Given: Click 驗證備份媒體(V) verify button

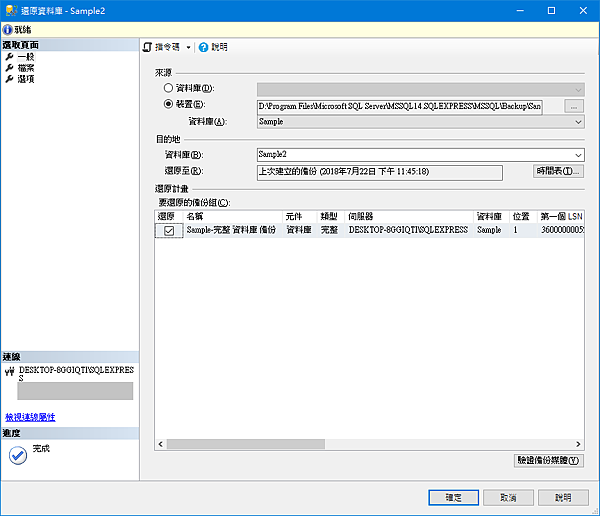Looking at the screenshot, I should click(549, 460).
